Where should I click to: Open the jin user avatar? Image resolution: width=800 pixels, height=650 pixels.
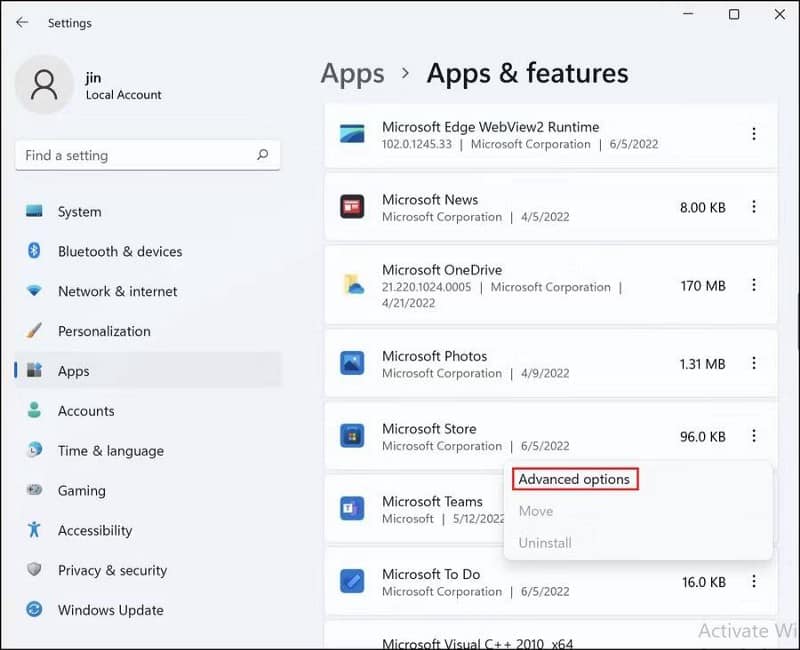pos(44,85)
